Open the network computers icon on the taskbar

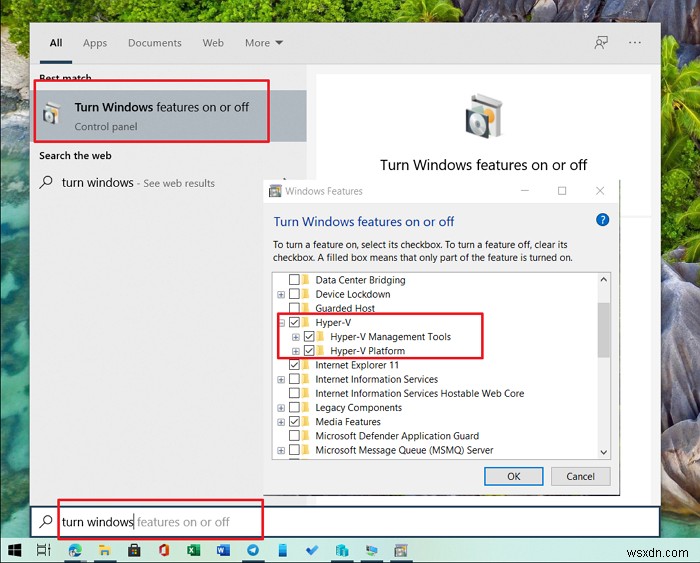point(371,550)
